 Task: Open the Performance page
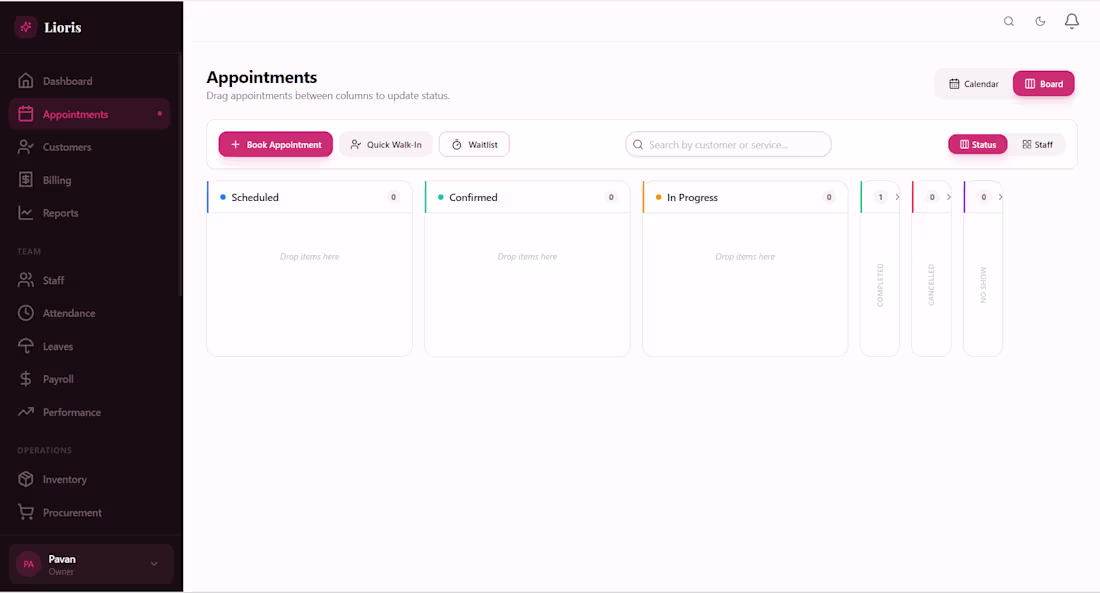[x=90, y=412]
